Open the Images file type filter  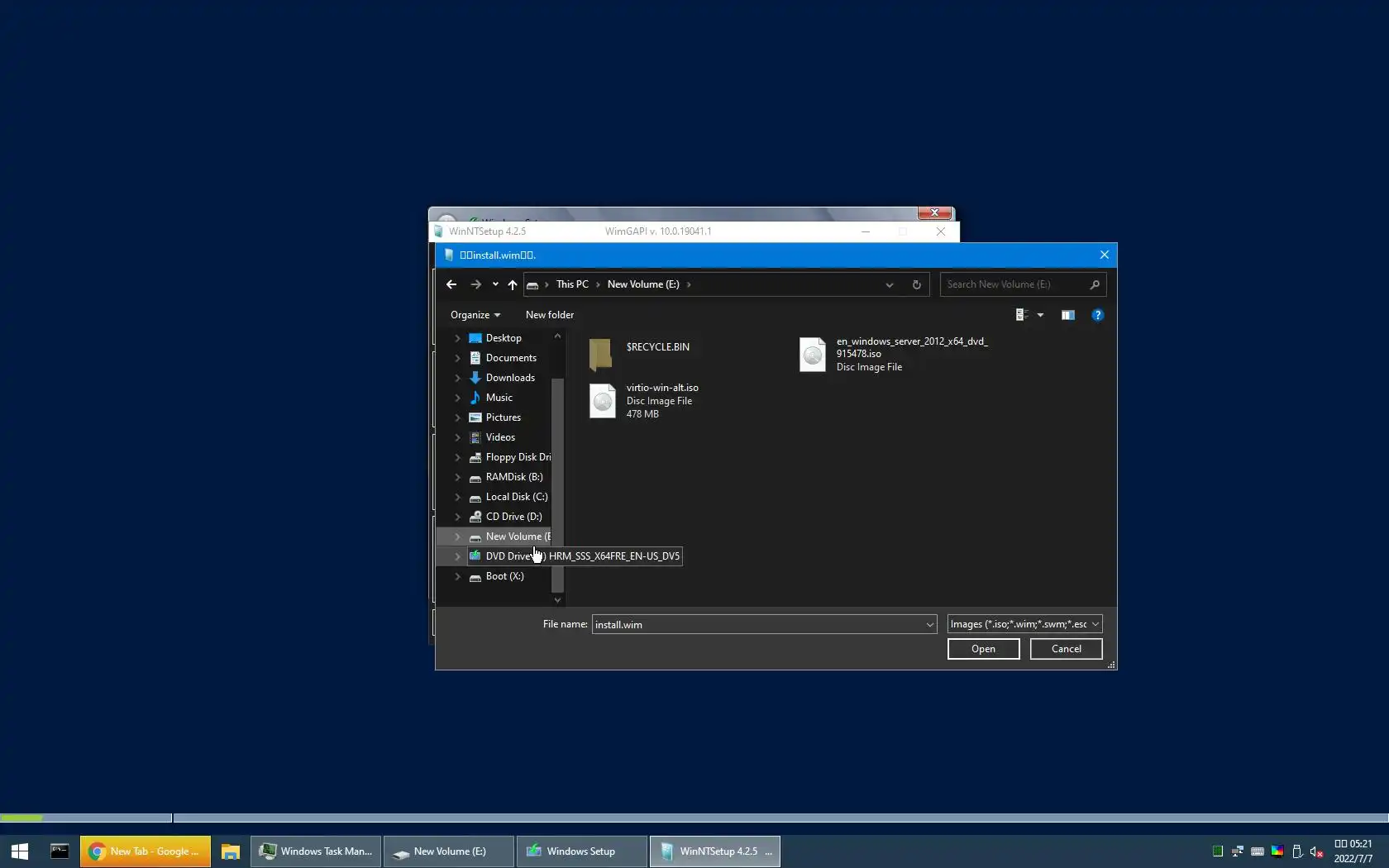click(x=1024, y=624)
